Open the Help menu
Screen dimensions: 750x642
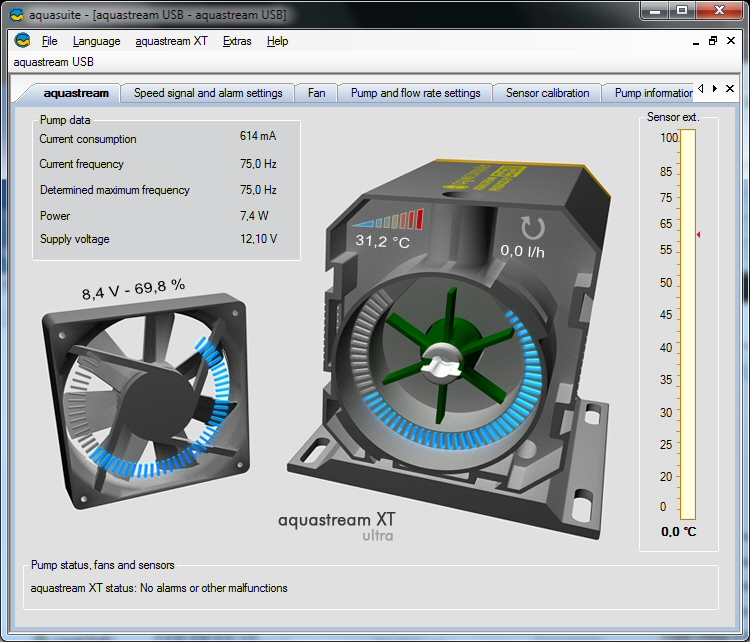coord(278,41)
